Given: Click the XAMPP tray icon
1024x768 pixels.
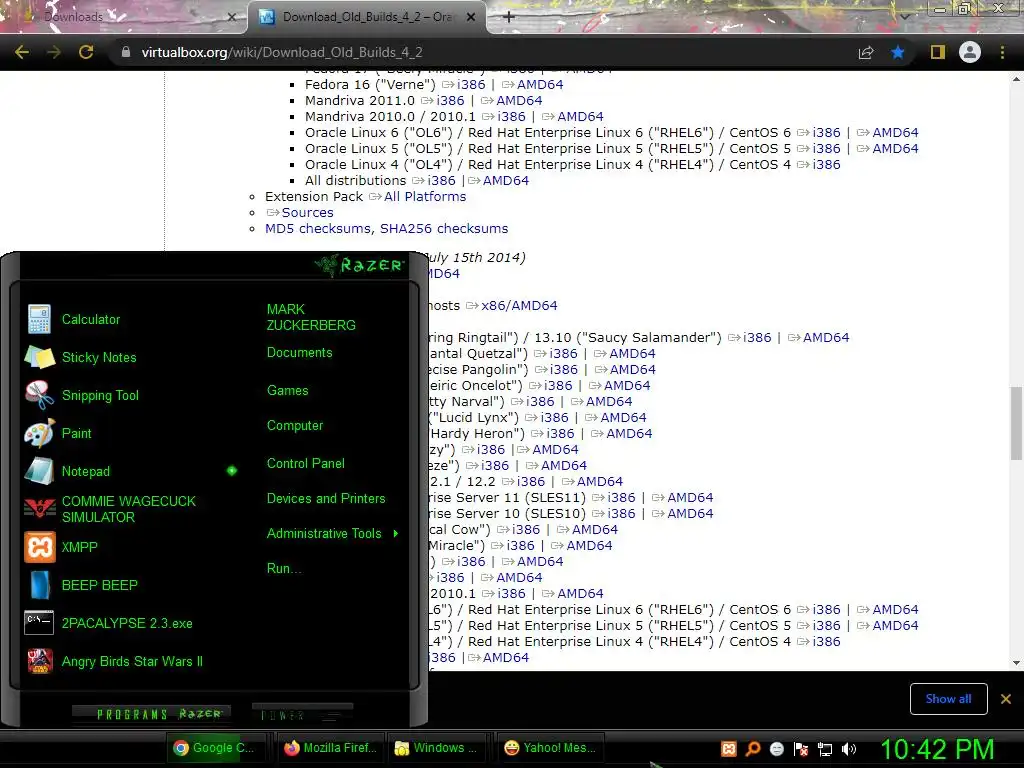Looking at the screenshot, I should pyautogui.click(x=729, y=749).
